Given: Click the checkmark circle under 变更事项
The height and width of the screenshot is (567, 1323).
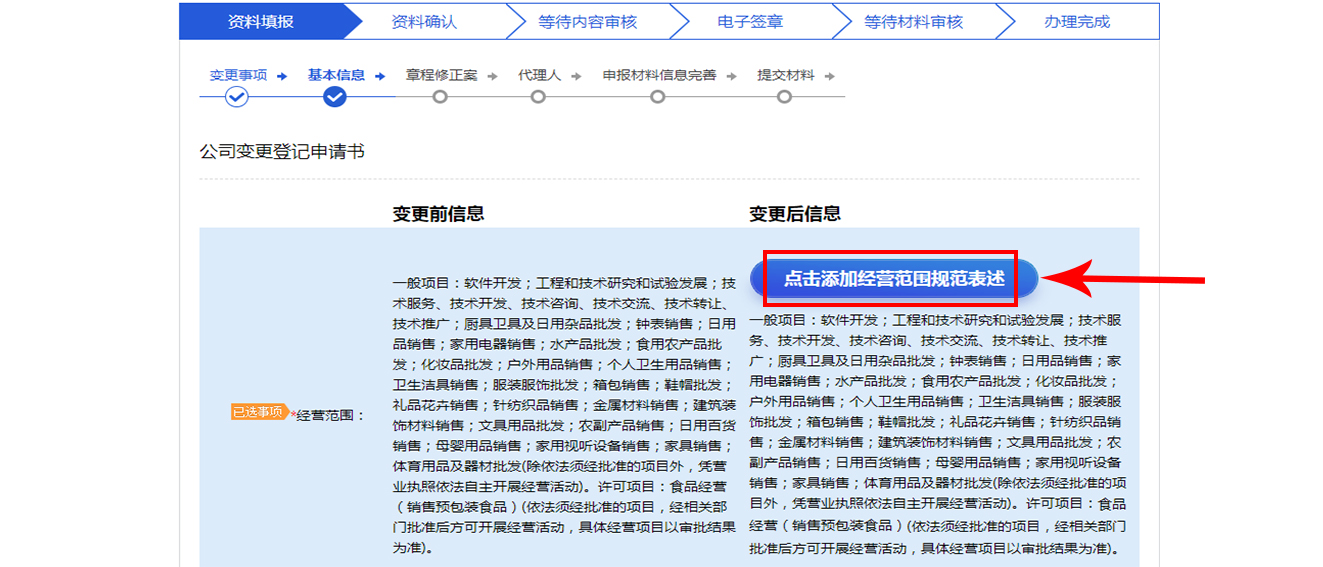Looking at the screenshot, I should coord(236,97).
